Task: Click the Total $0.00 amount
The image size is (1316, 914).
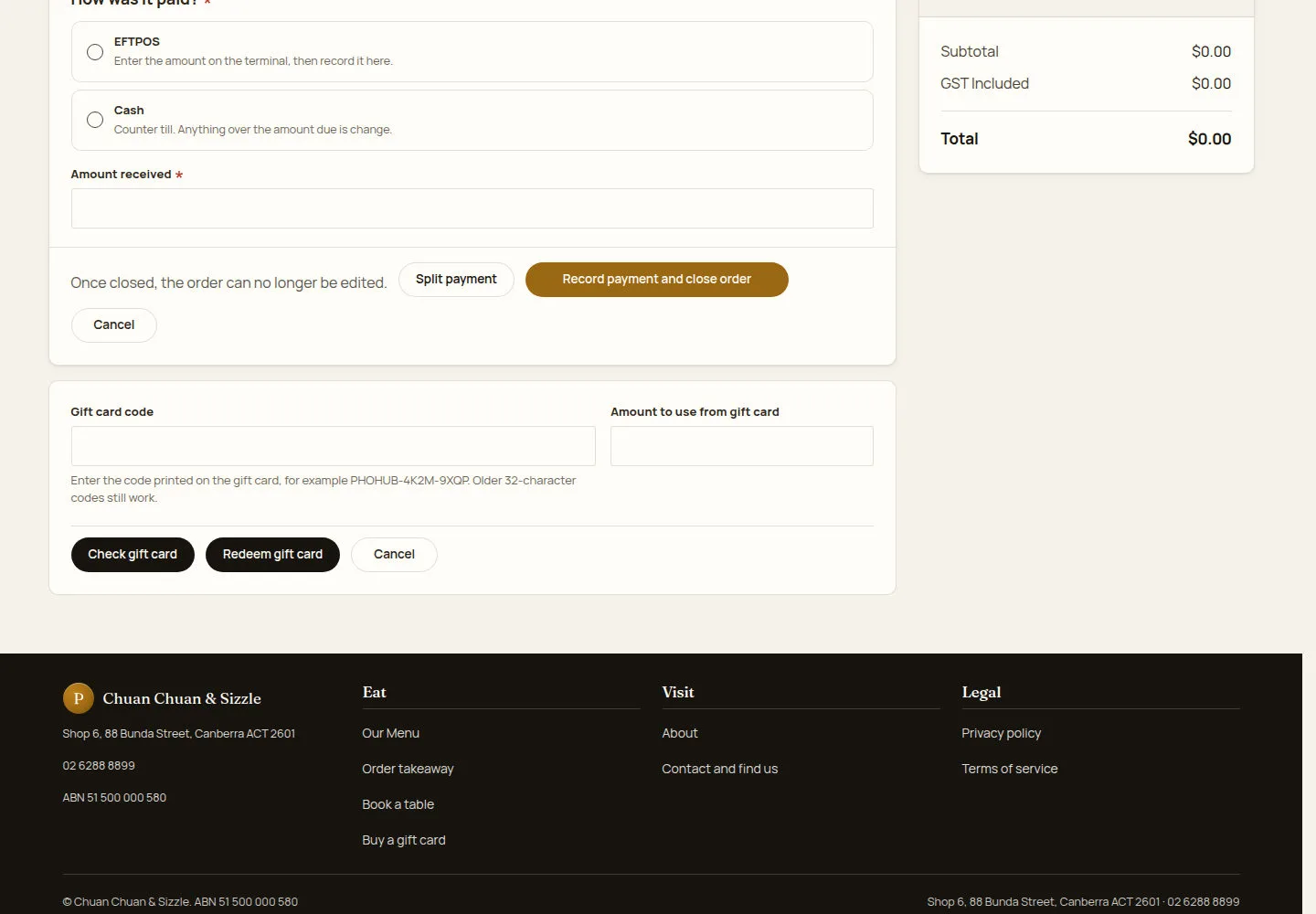Action: pyautogui.click(x=1210, y=139)
